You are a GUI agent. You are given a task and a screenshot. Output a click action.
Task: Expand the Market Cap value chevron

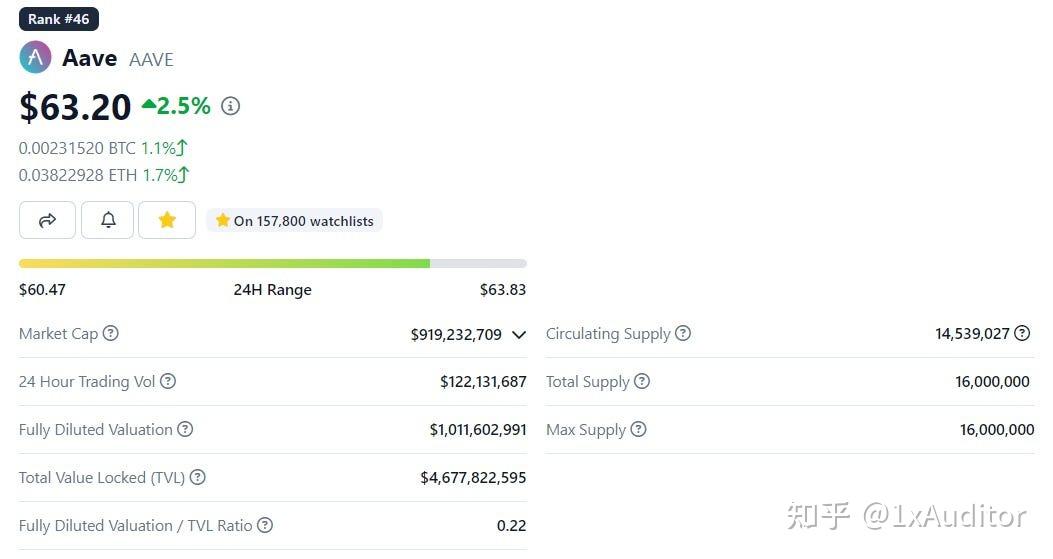pos(519,335)
